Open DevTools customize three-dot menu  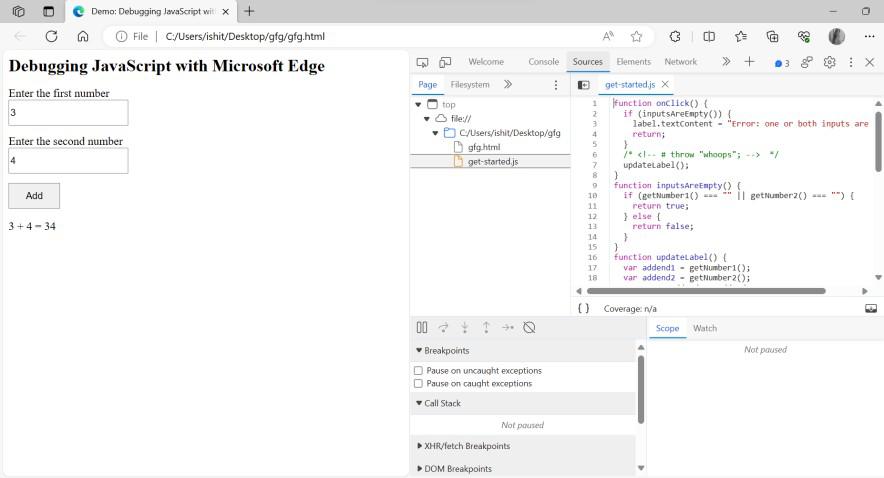(851, 62)
